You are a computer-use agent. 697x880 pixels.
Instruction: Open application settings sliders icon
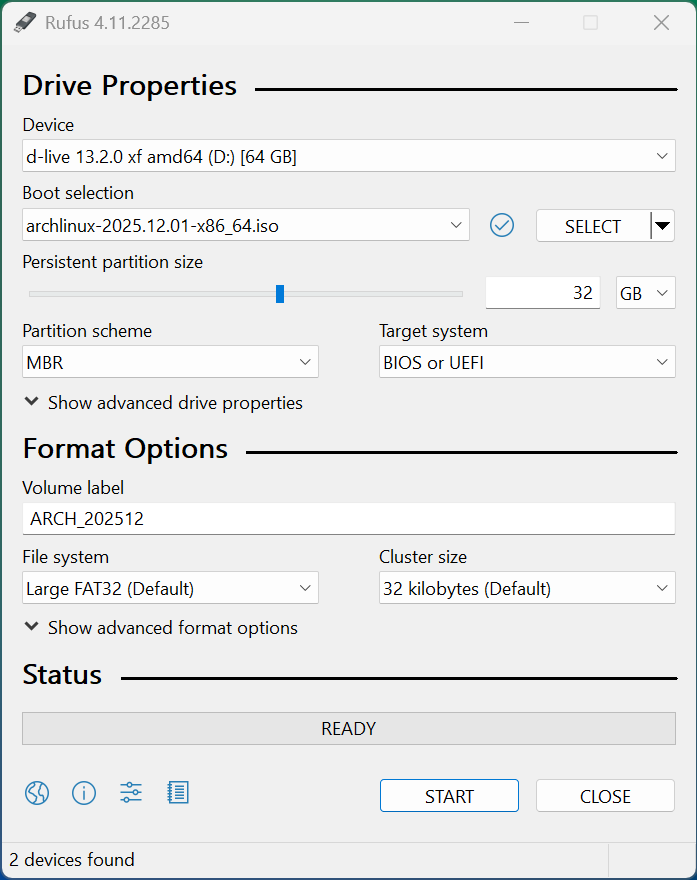[x=131, y=793]
